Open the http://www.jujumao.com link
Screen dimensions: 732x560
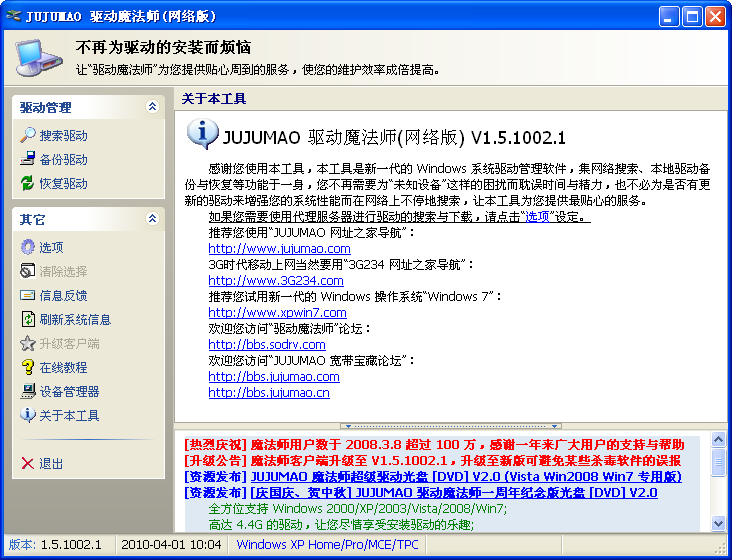[x=279, y=248]
